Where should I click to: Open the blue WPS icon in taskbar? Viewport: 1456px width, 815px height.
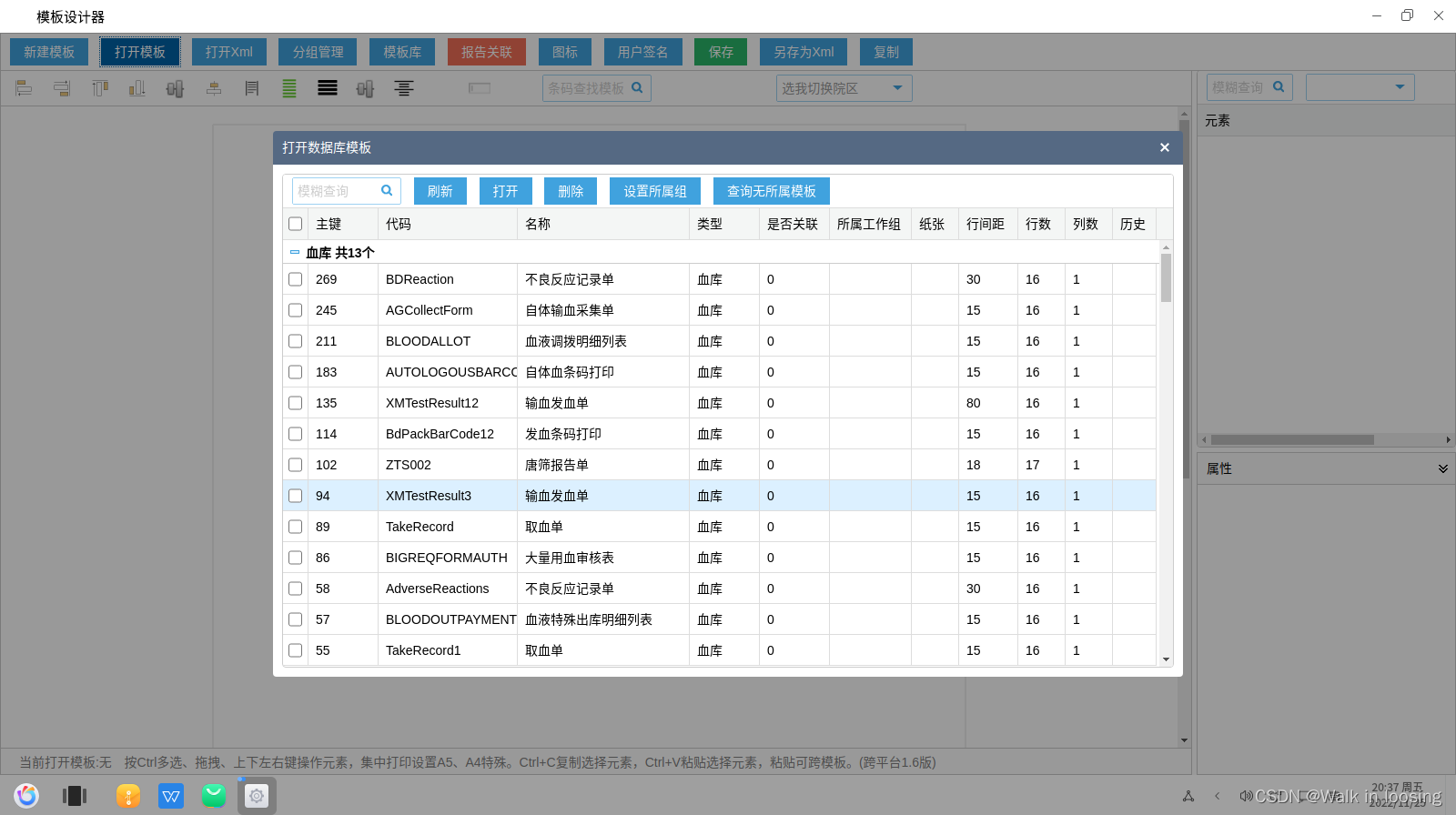pyautogui.click(x=171, y=796)
